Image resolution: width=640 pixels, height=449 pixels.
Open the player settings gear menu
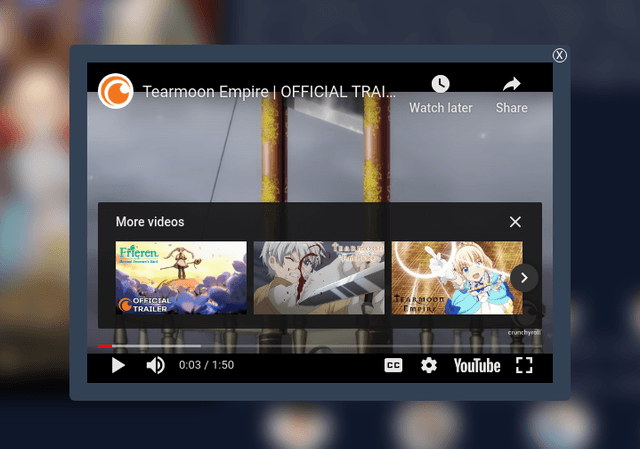coord(429,365)
